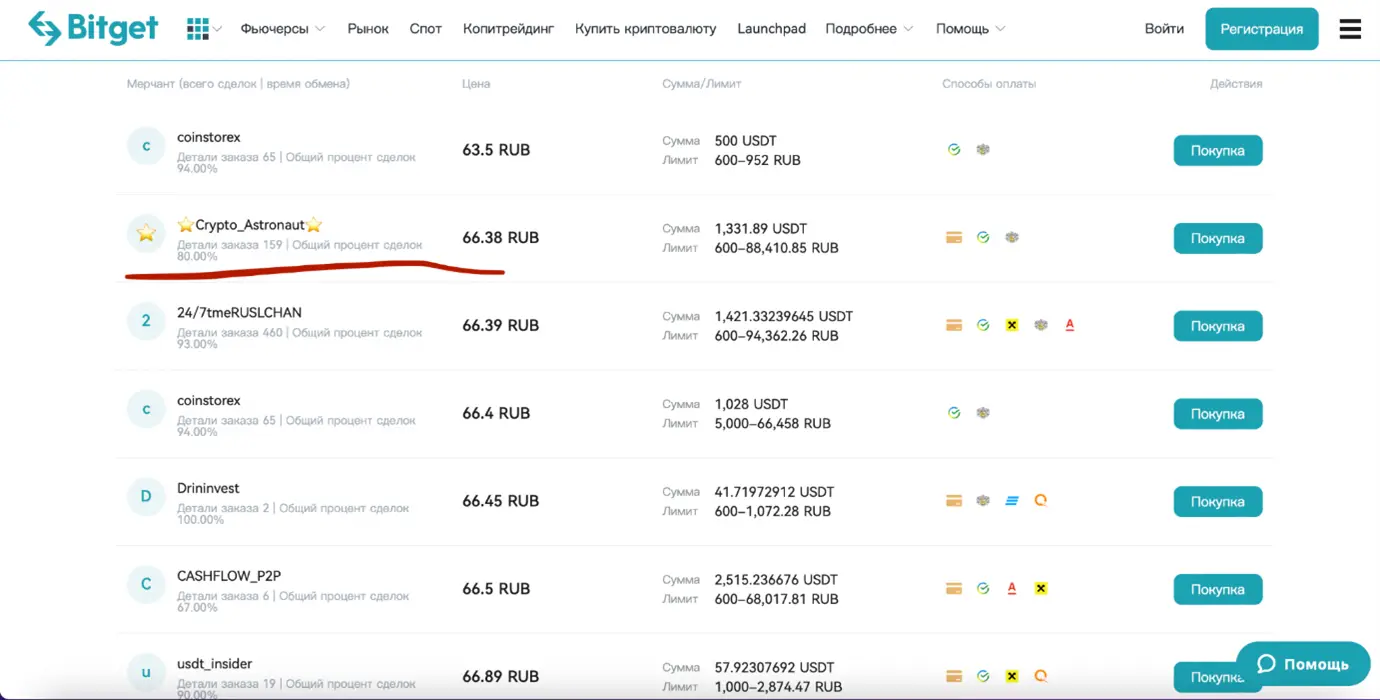Click the Bitget logo
The height and width of the screenshot is (700, 1380).
coord(93,29)
